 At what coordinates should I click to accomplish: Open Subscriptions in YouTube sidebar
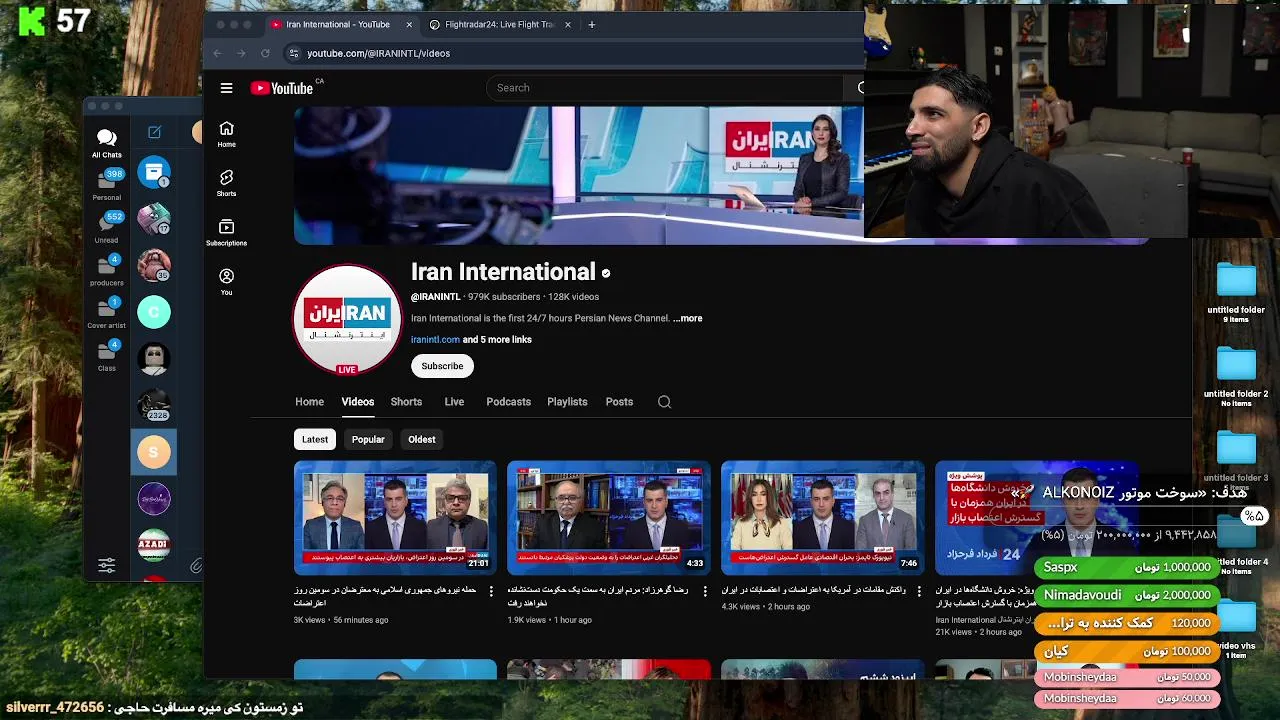tap(227, 232)
